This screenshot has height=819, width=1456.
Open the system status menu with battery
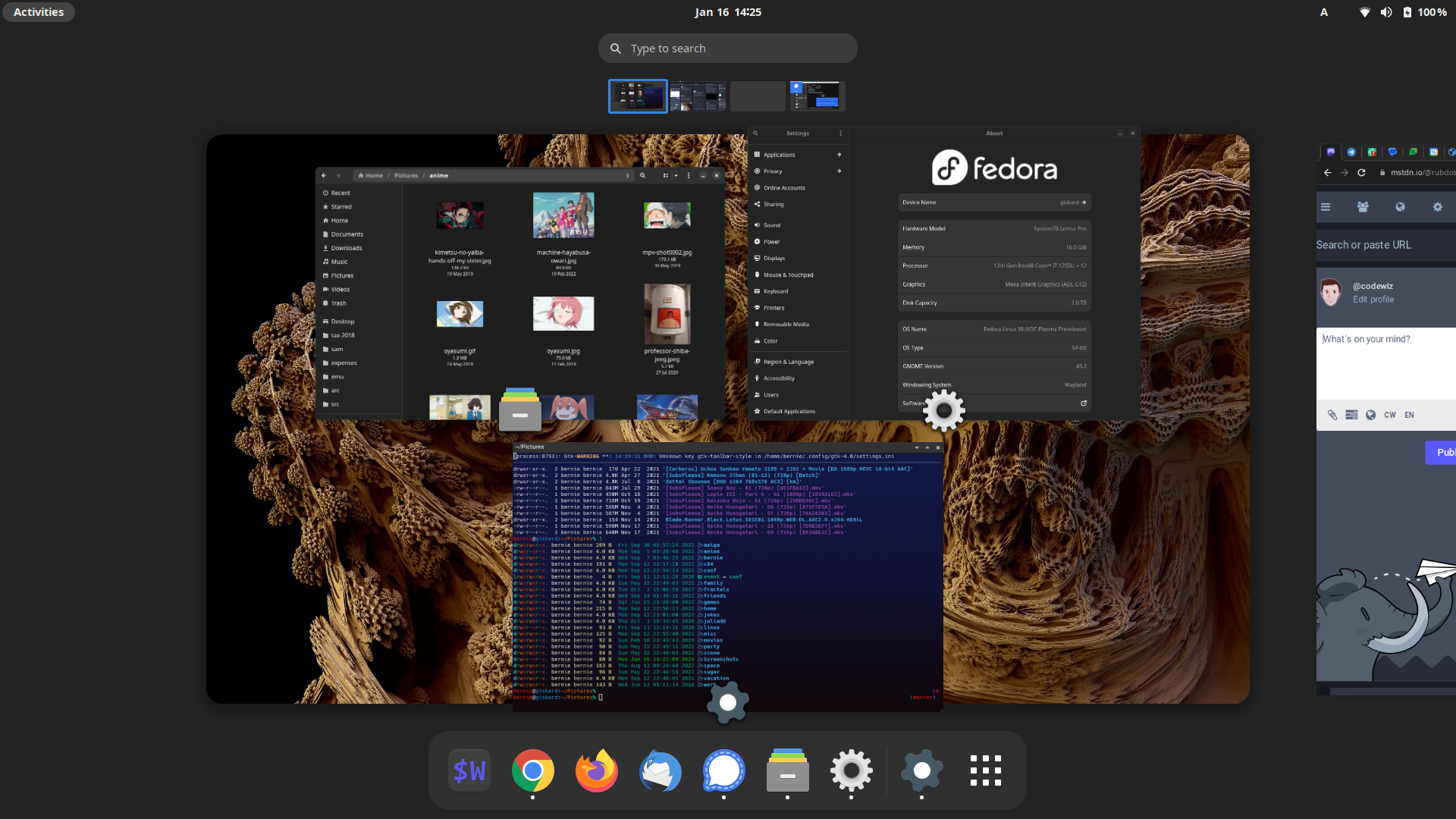pyautogui.click(x=1406, y=12)
